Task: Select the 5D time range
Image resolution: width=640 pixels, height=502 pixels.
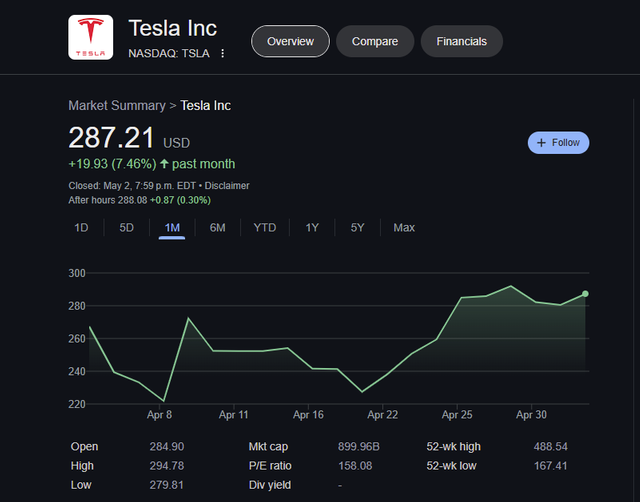Action: coord(127,227)
